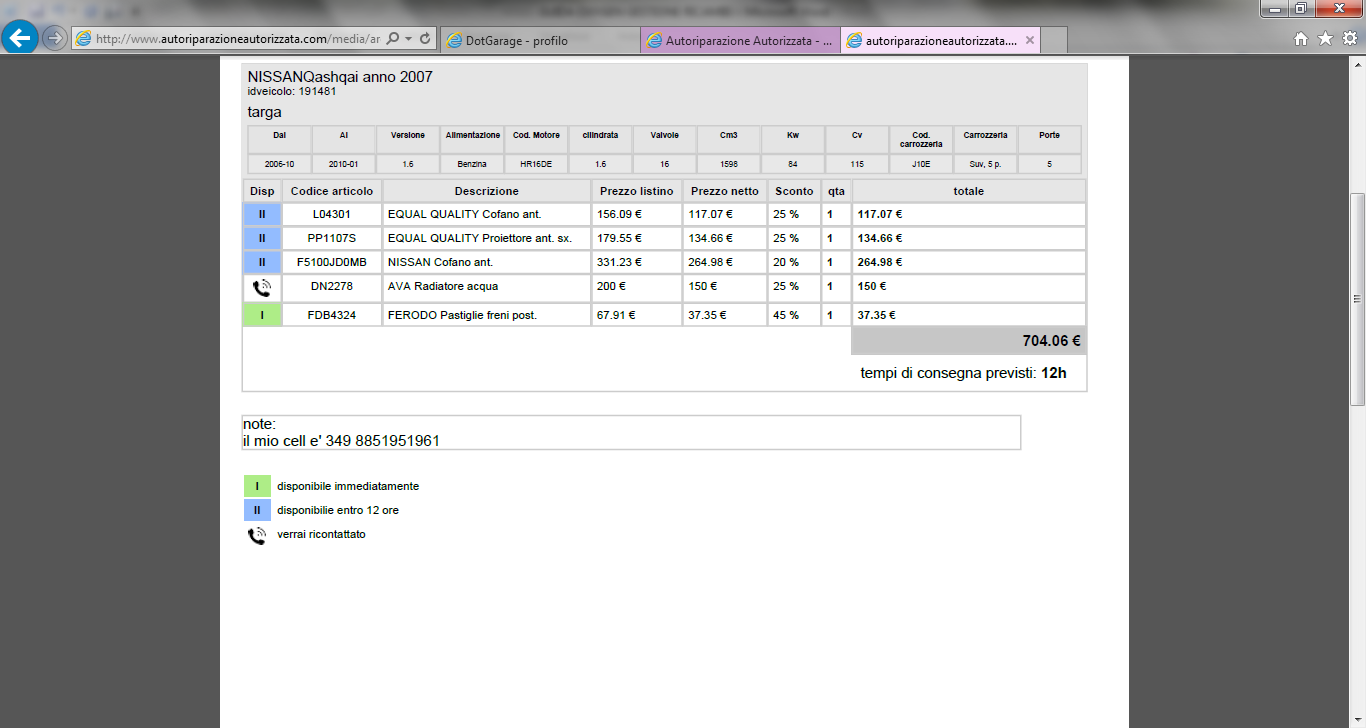Click the 'totale' column header
This screenshot has height=728, width=1366.
coord(968,191)
